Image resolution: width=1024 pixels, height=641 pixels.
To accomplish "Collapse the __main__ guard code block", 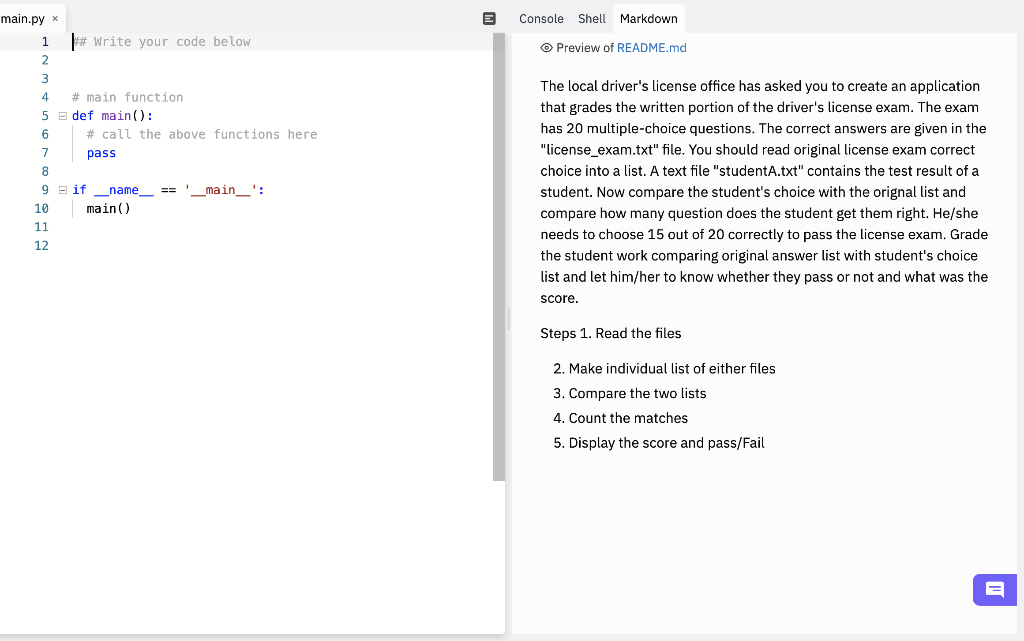I will (x=62, y=189).
